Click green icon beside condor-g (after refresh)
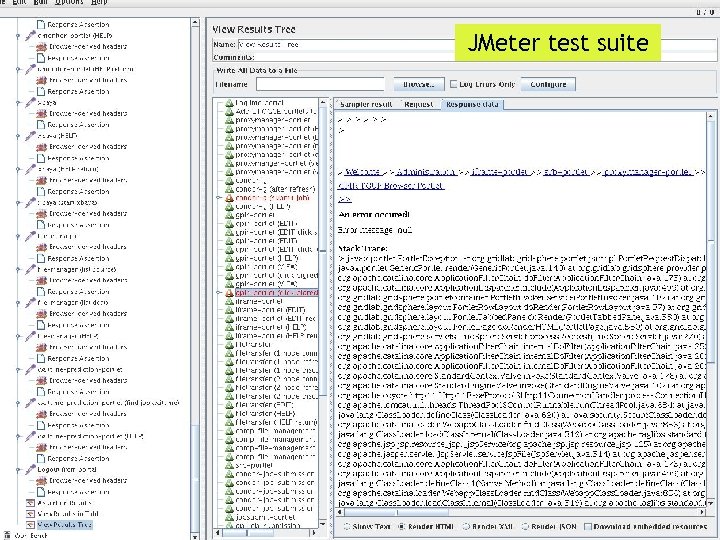Screen dimensions: 720x540 click(x=230, y=189)
